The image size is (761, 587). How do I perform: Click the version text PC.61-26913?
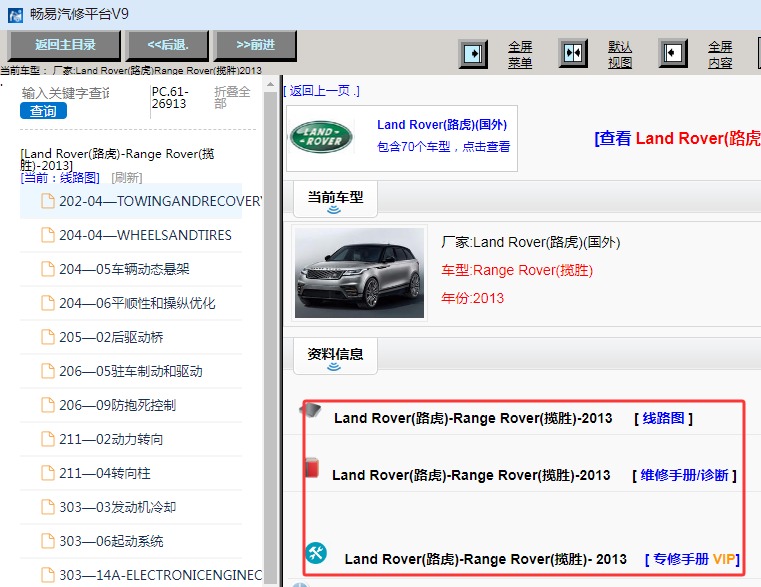tap(170, 98)
